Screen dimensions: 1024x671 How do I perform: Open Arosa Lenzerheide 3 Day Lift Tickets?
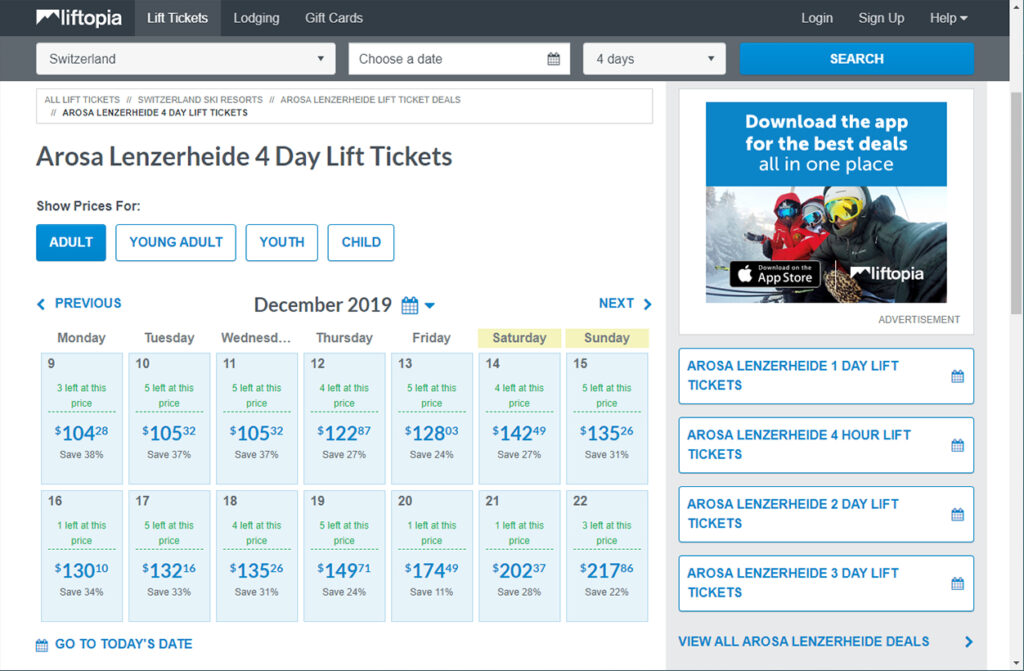click(x=826, y=583)
